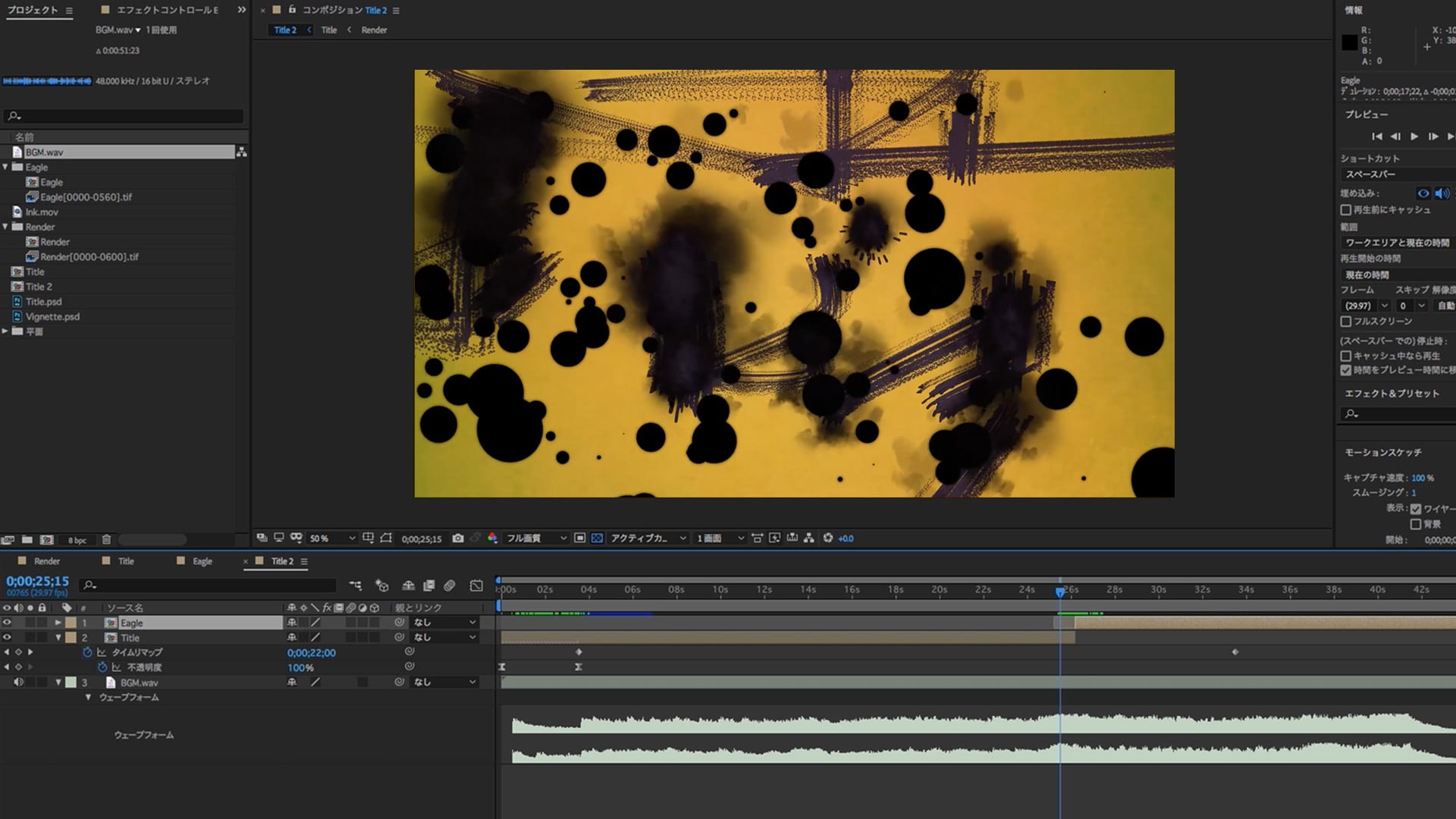Navigate to Render in composition breadcrumb
The width and height of the screenshot is (1456, 819).
[374, 30]
